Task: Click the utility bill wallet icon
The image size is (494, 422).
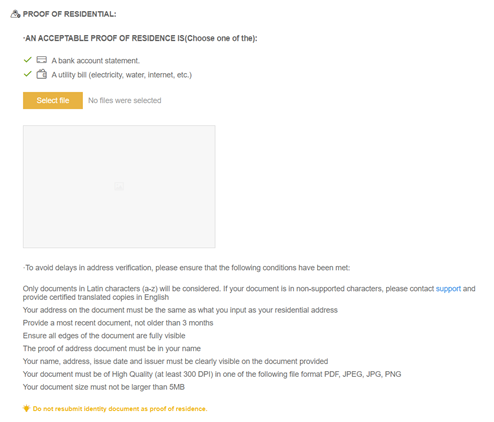Action: (x=42, y=74)
